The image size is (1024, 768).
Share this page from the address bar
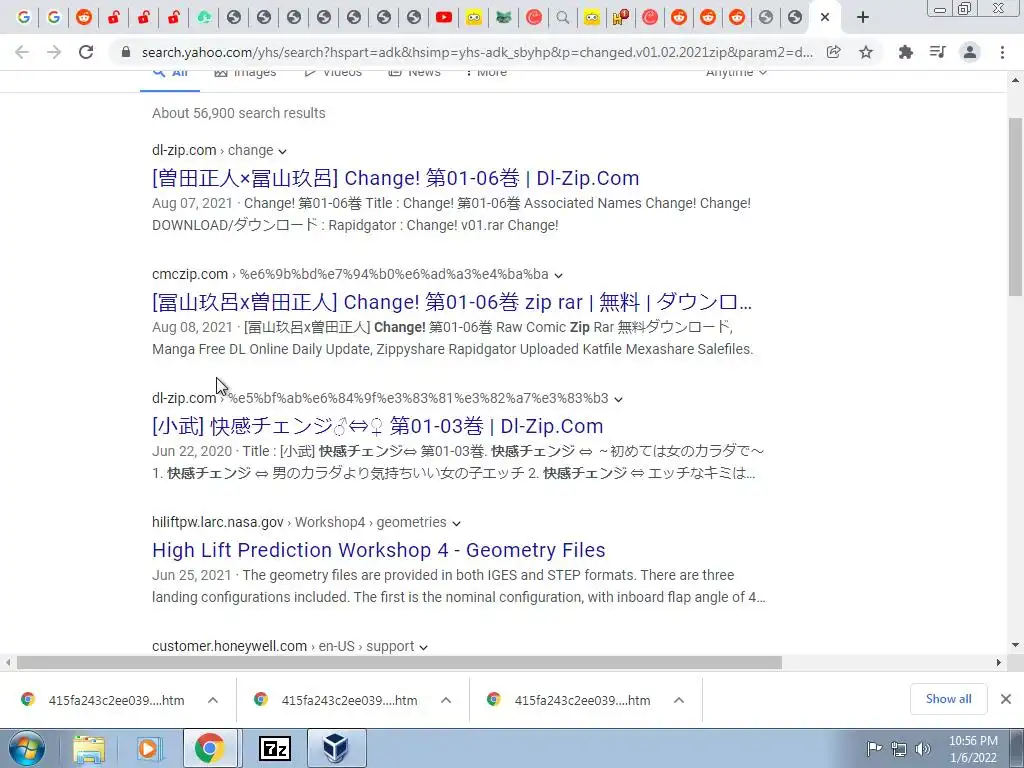click(x=833, y=52)
